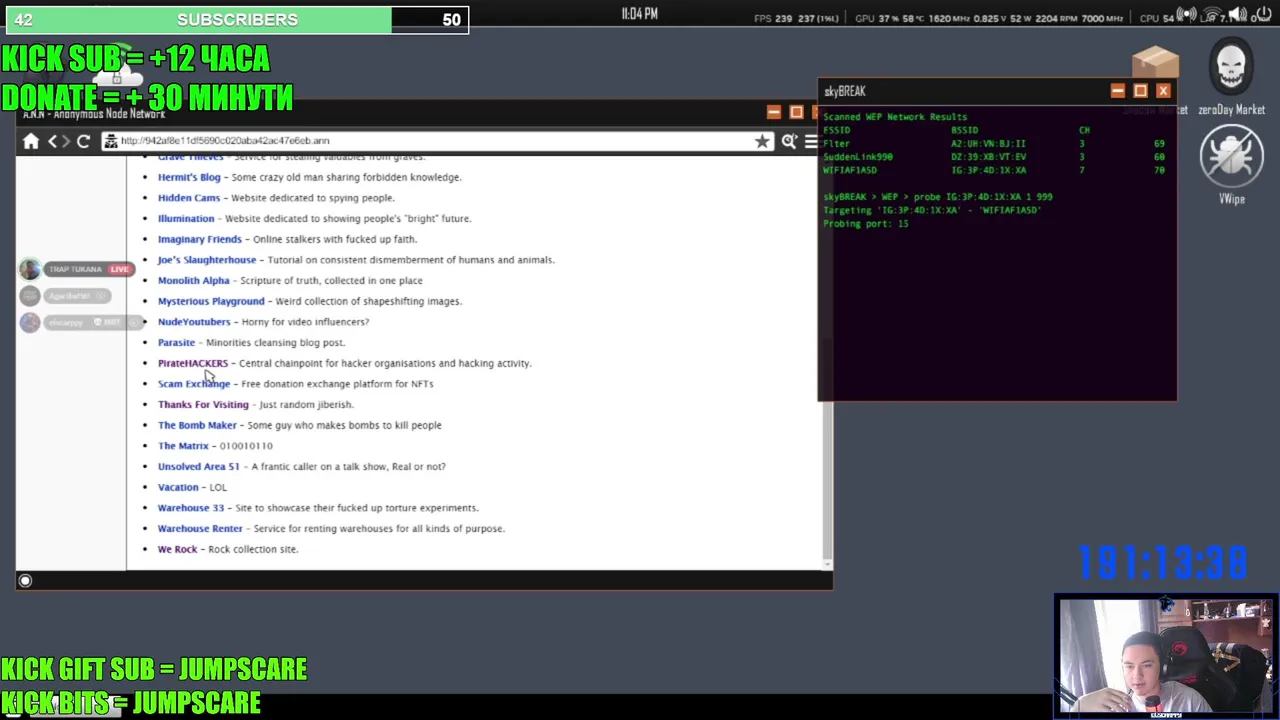Image resolution: width=1280 pixels, height=720 pixels.
Task: Click the power icon in top bar
Action: click(x=1262, y=16)
